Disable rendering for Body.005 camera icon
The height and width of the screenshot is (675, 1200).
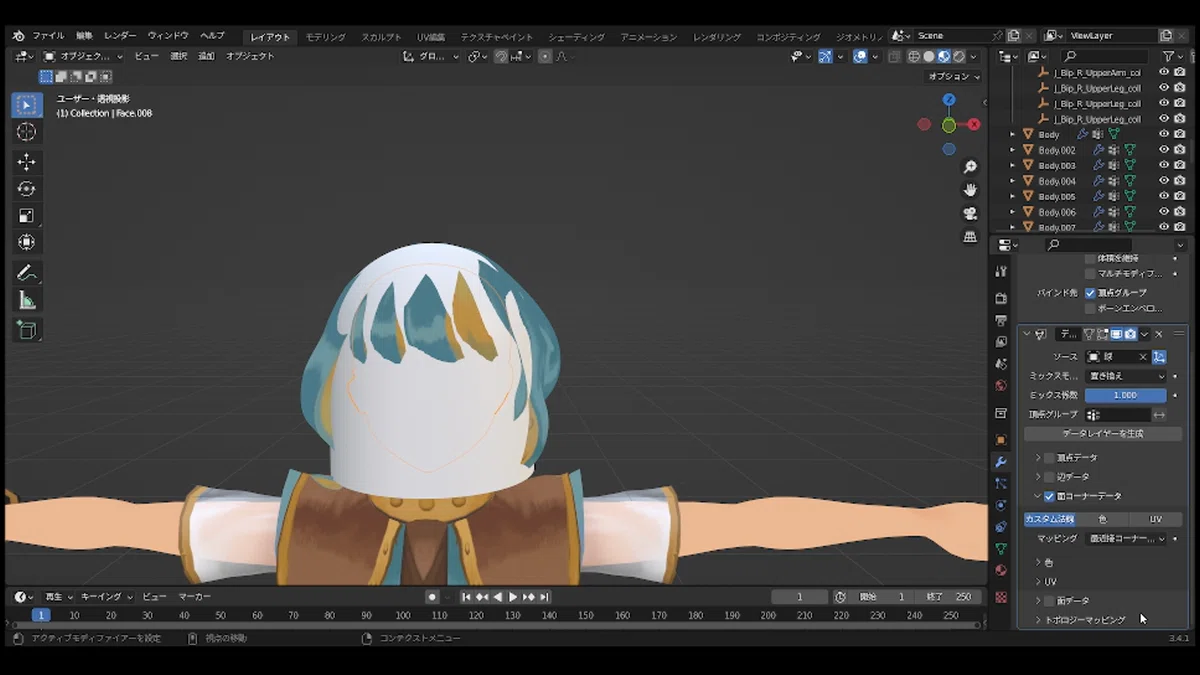click(1180, 197)
